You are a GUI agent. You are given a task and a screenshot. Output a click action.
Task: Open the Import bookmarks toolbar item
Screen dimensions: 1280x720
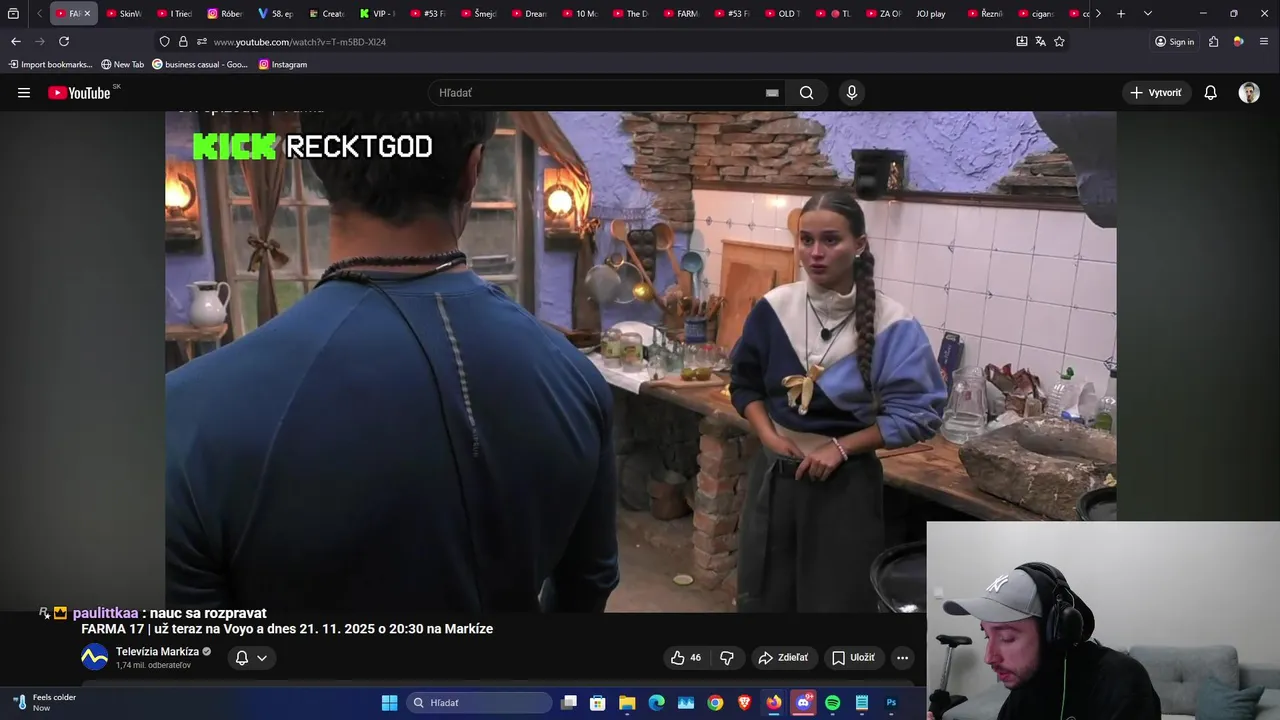[50, 64]
